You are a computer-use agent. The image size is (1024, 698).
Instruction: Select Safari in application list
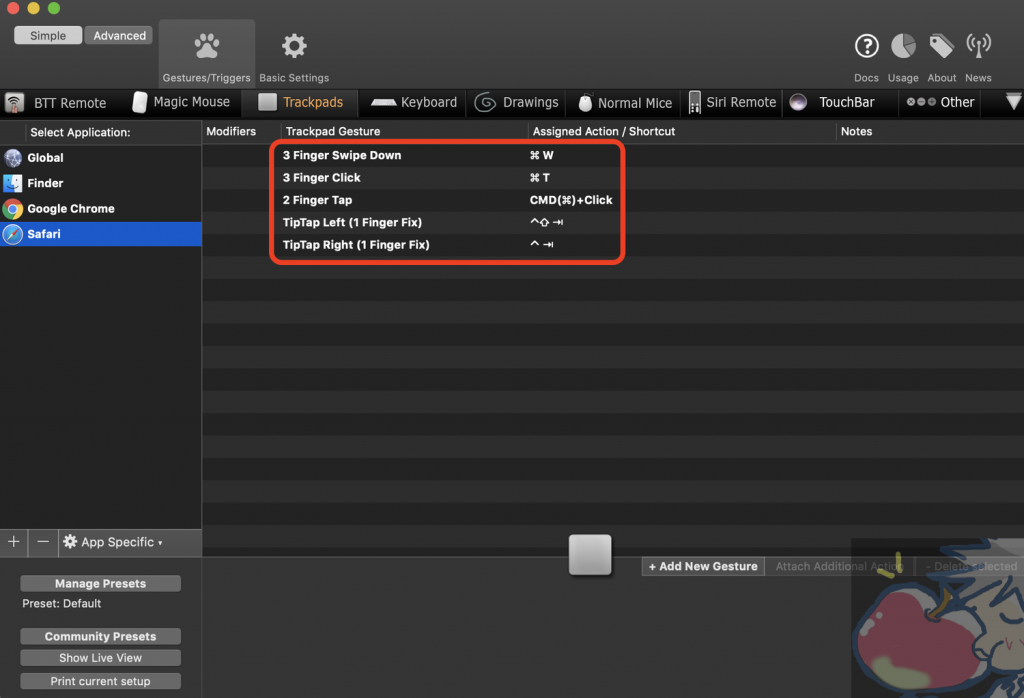point(101,234)
